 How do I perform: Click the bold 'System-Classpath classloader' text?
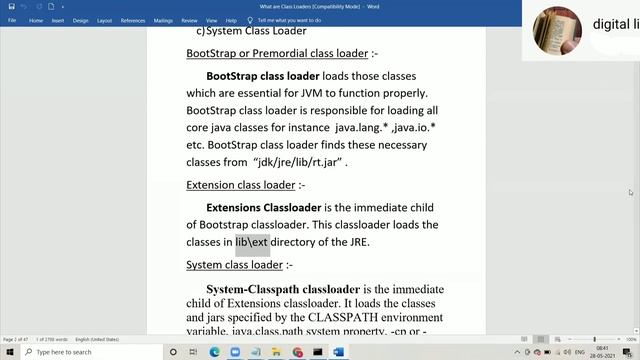pyautogui.click(x=283, y=289)
